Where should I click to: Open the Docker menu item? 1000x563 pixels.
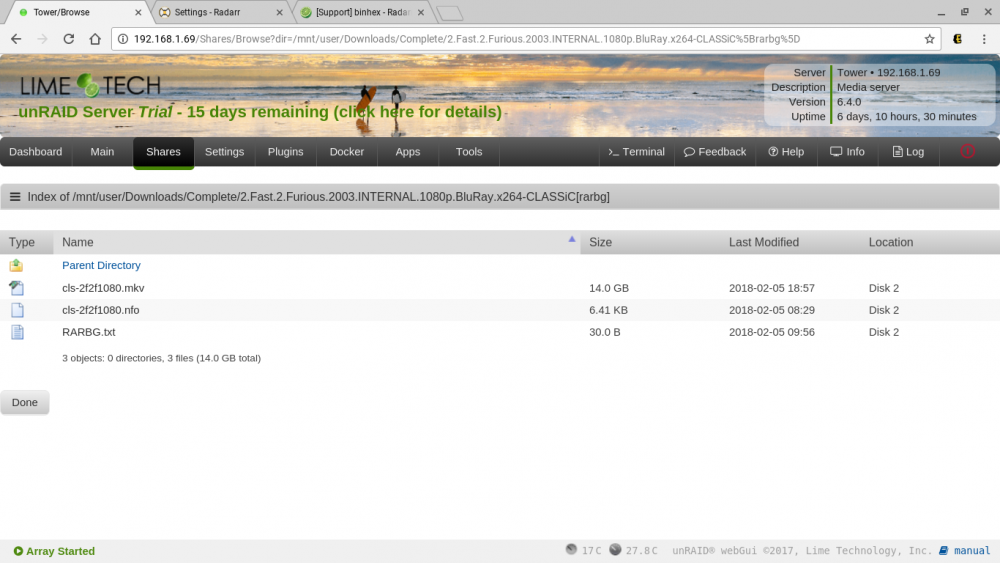[347, 152]
